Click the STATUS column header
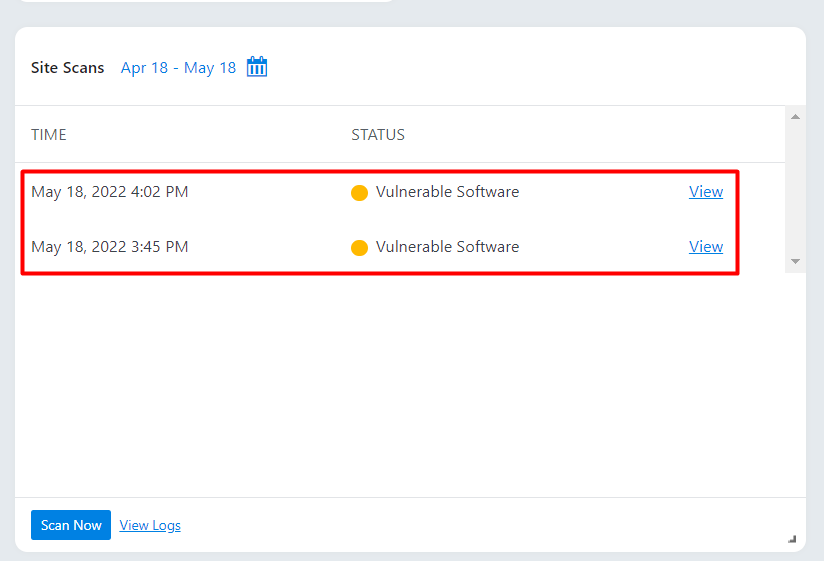The height and width of the screenshot is (561, 824). [378, 134]
